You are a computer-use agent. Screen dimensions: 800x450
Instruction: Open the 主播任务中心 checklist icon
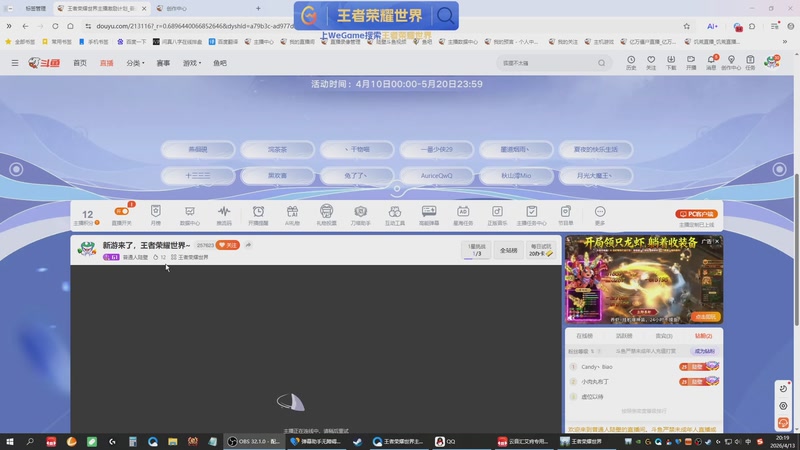[x=532, y=215]
